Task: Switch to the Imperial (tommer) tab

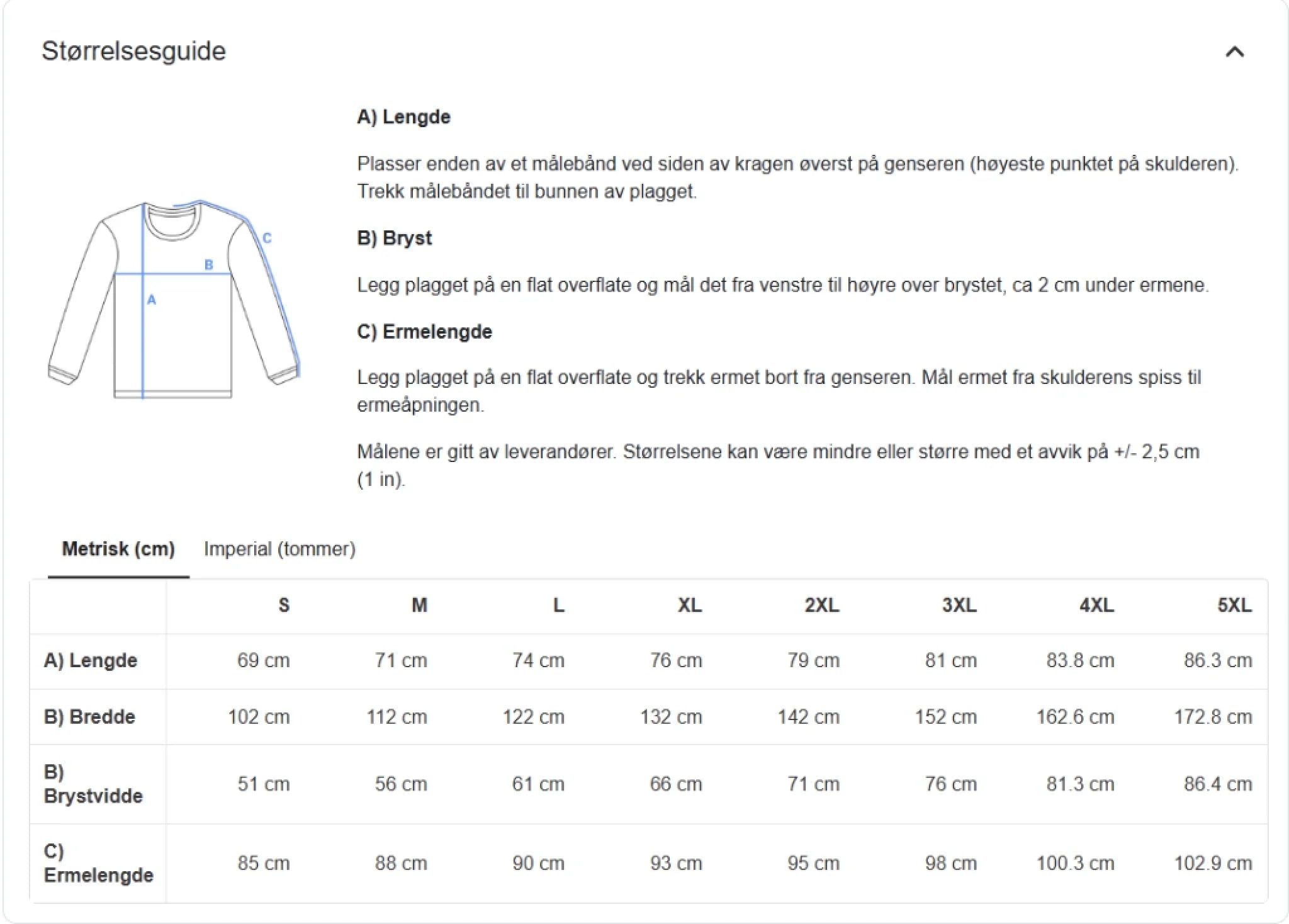Action: pyautogui.click(x=279, y=549)
